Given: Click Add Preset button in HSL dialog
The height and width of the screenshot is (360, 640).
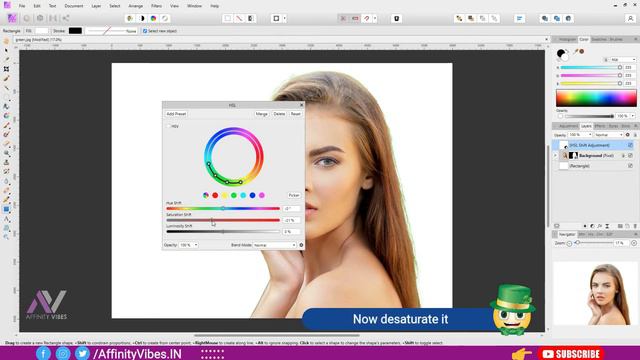Looking at the screenshot, I should coord(176,114).
